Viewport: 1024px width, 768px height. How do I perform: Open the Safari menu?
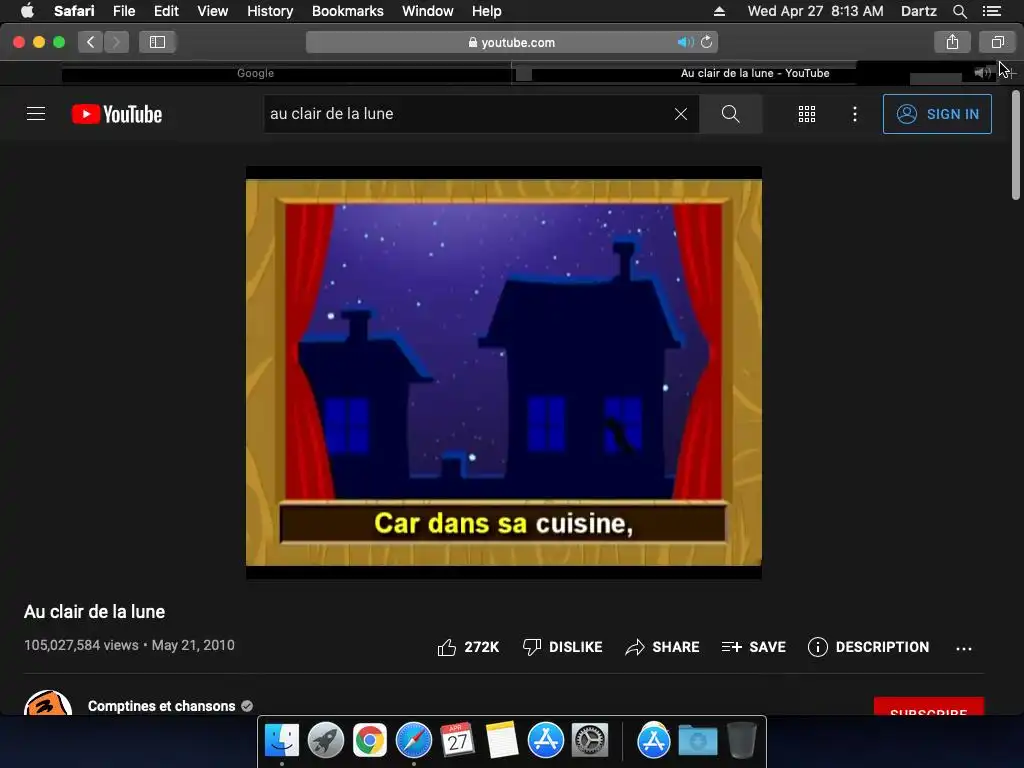[74, 11]
